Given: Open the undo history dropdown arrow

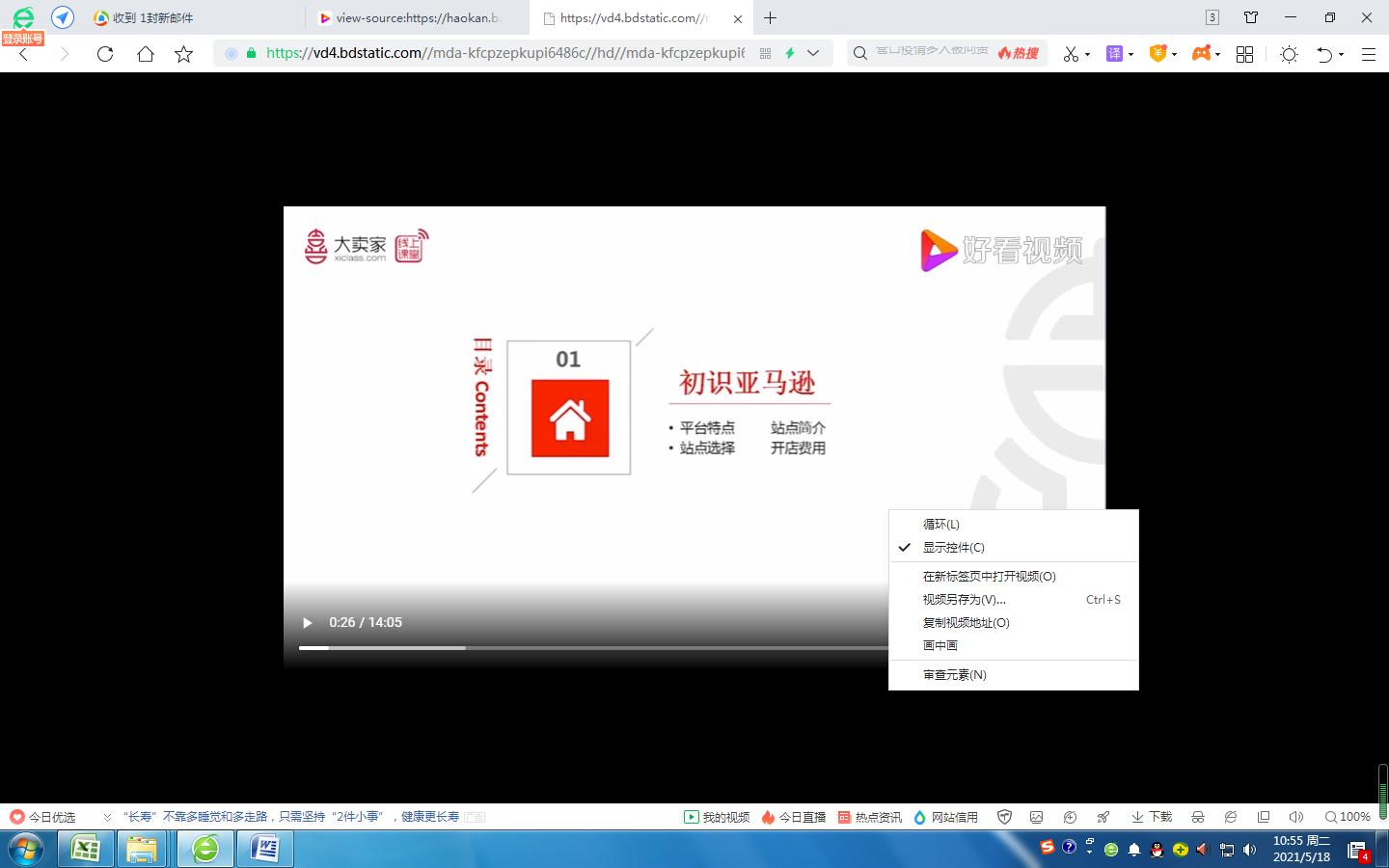Looking at the screenshot, I should tap(1342, 54).
